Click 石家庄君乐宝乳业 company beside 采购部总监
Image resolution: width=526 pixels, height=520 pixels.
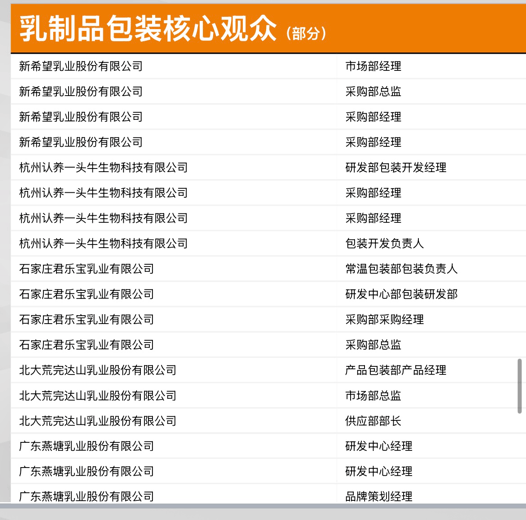pyautogui.click(x=87, y=345)
